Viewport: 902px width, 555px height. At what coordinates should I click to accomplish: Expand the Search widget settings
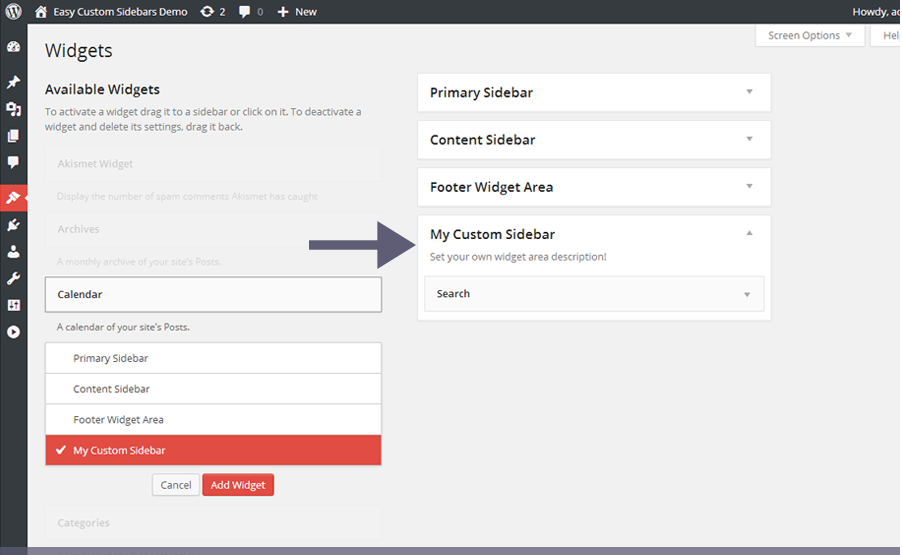pos(747,294)
